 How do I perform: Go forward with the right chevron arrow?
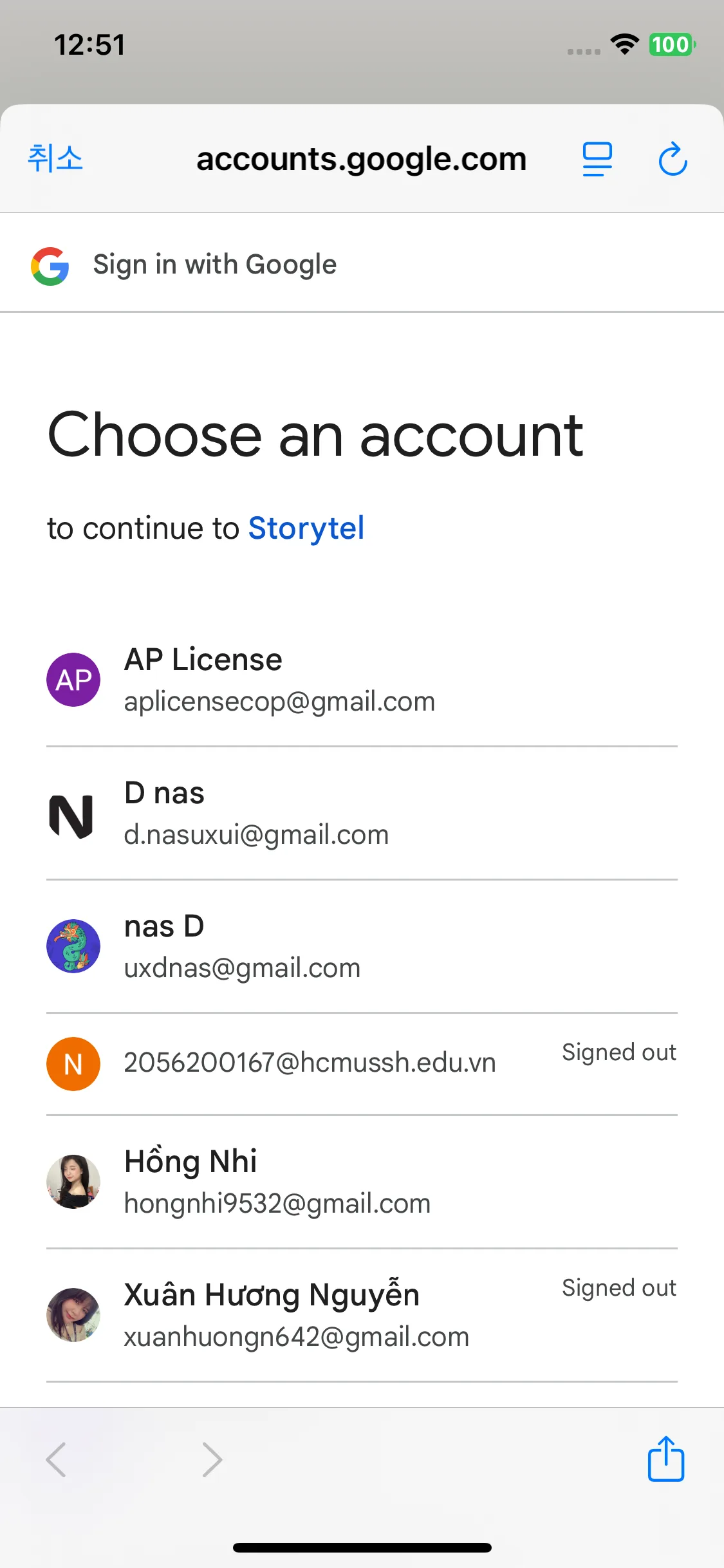tap(212, 1459)
